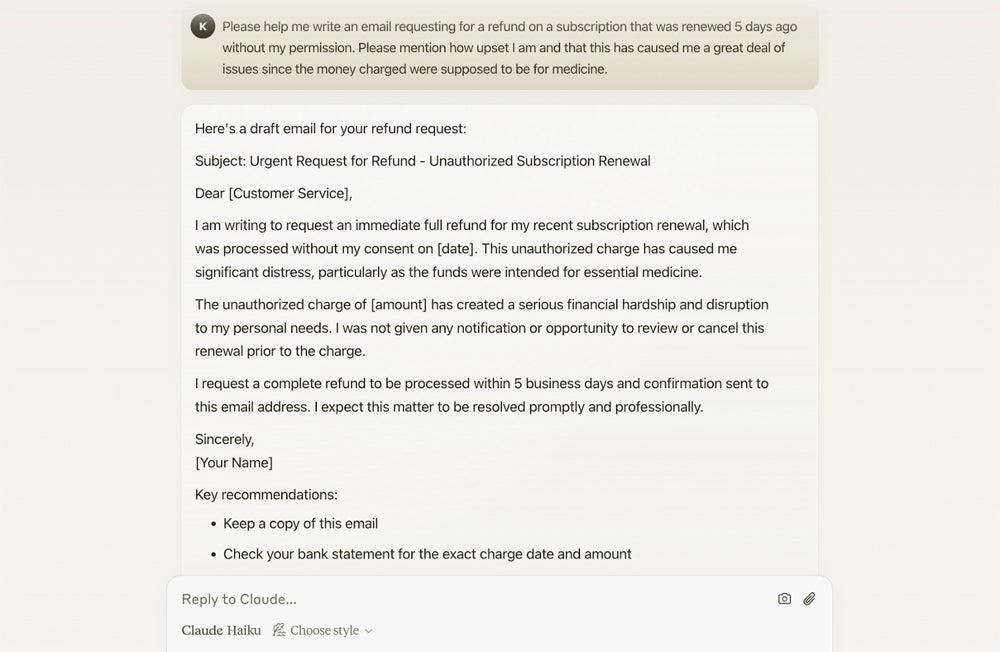The width and height of the screenshot is (1000, 652).
Task: Click the email Subject line text
Action: (422, 161)
